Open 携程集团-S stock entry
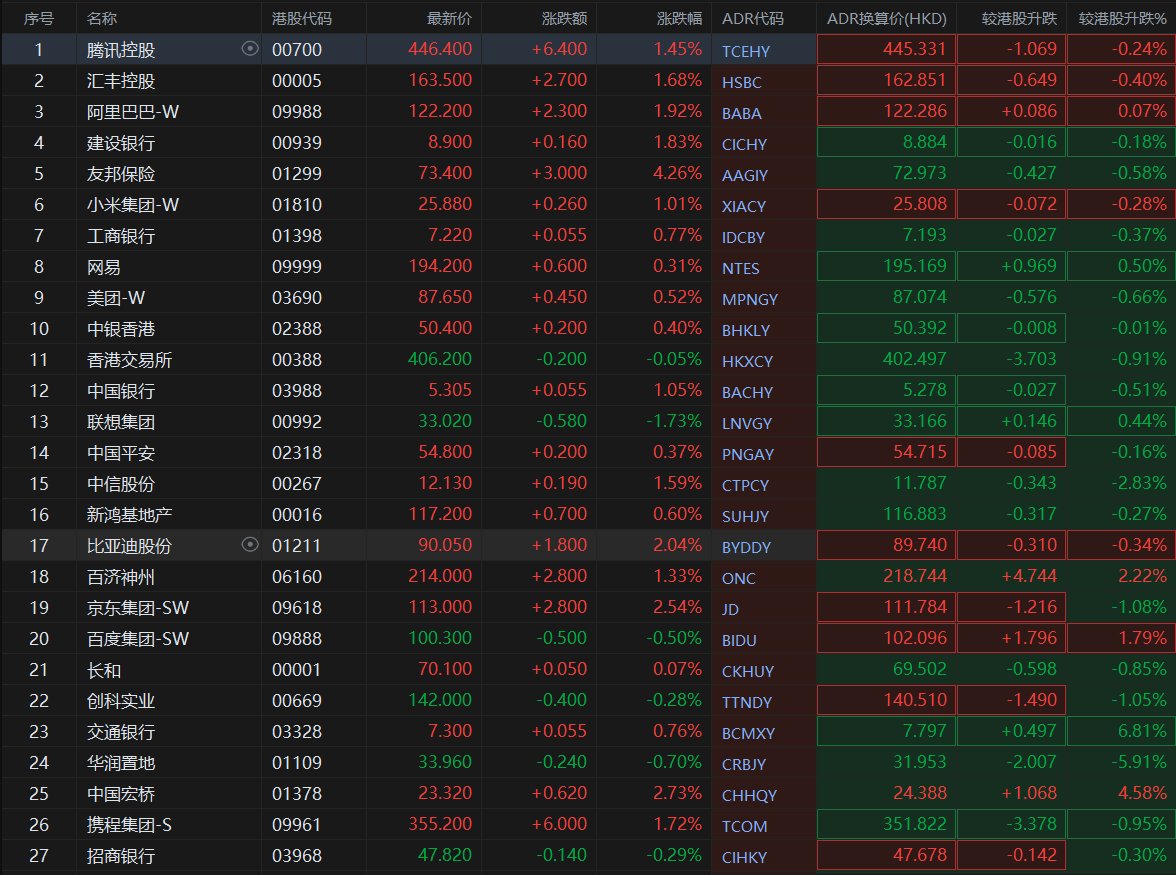Screen dimensions: 1176x875 tap(129, 826)
